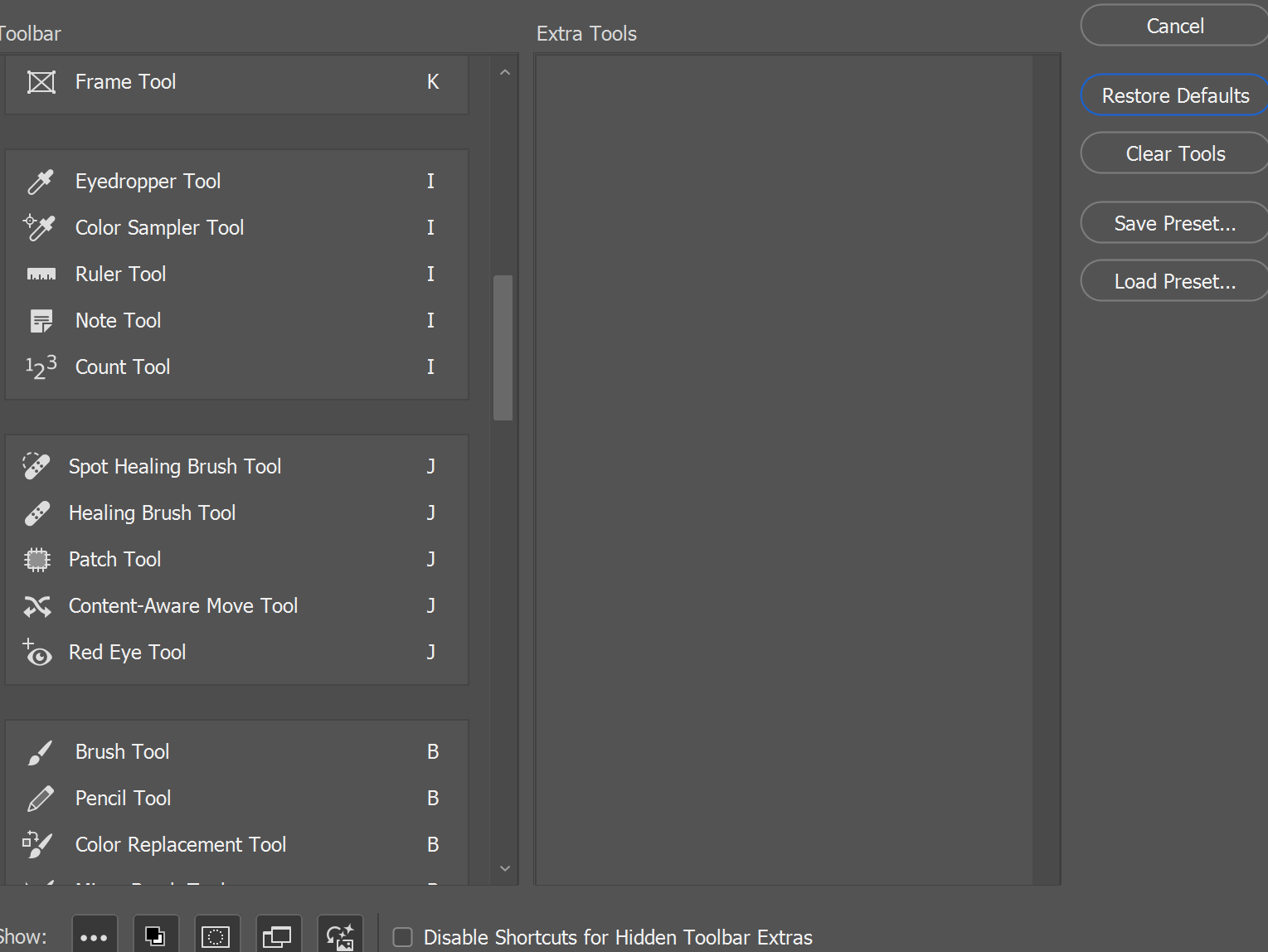This screenshot has width=1268, height=952.
Task: Enable Disable Shortcuts for Hidden Toolbar Extras
Action: click(403, 937)
